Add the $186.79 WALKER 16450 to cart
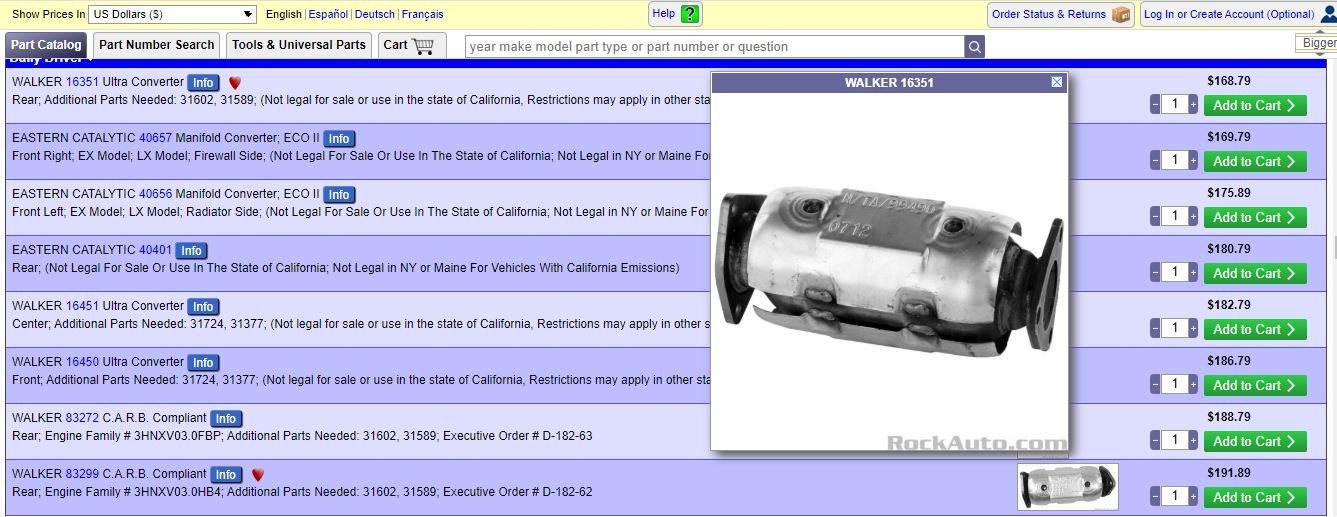 pyautogui.click(x=1255, y=385)
